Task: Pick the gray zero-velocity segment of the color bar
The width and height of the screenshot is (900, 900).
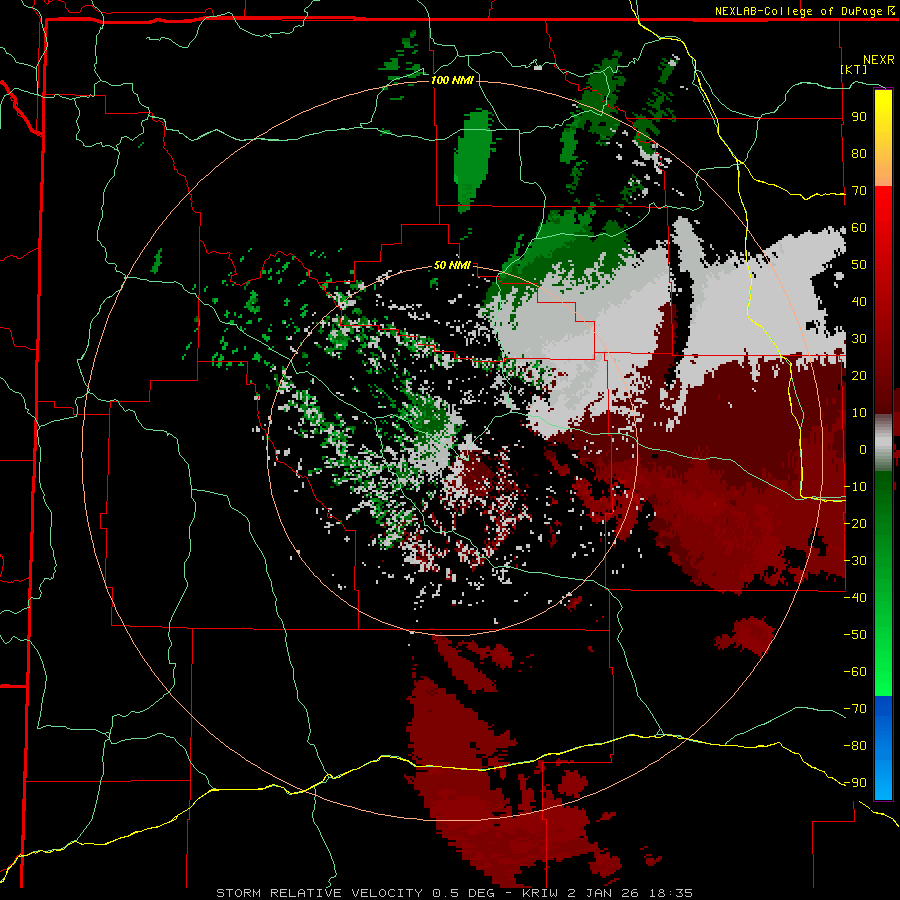Action: pyautogui.click(x=883, y=443)
